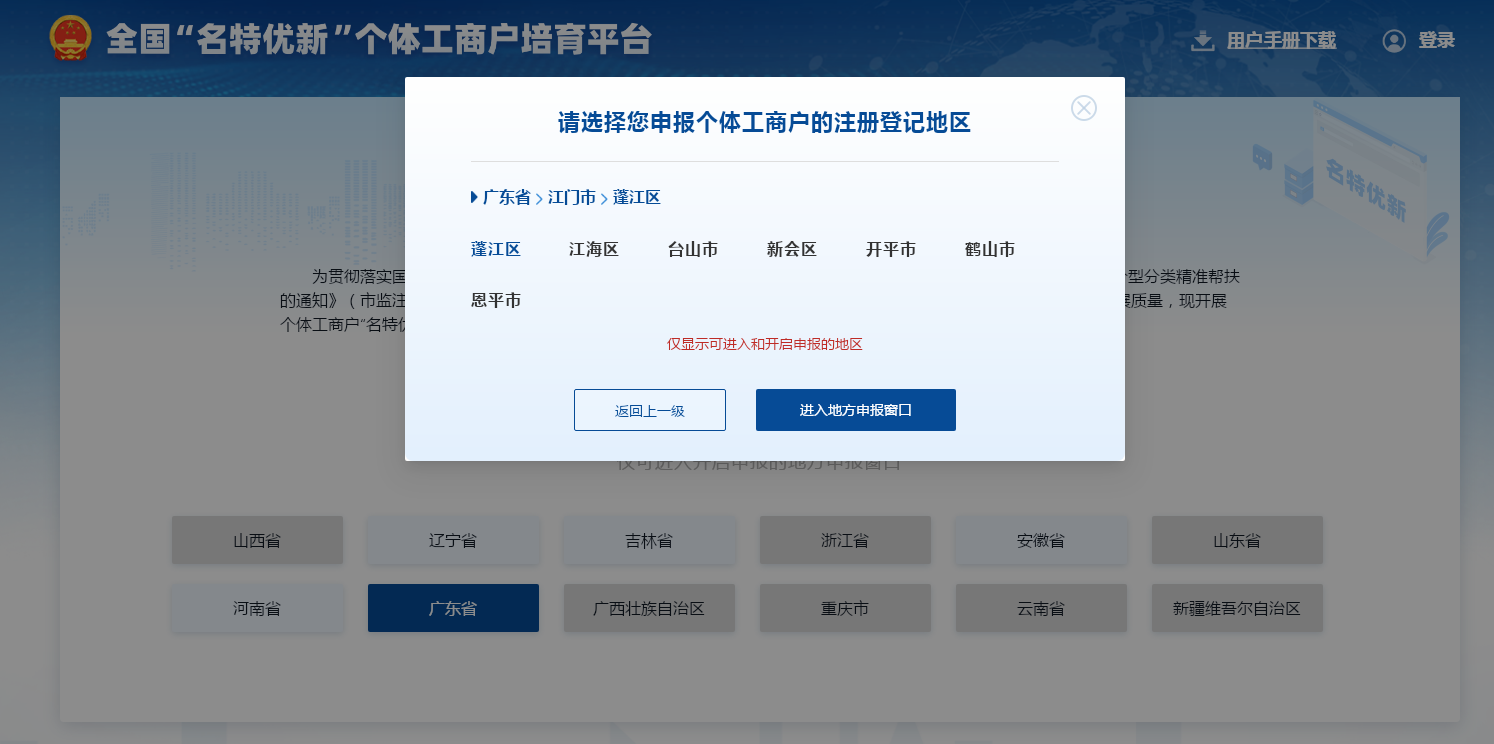The width and height of the screenshot is (1494, 744).
Task: Click 登录 to sign in
Action: (x=1436, y=40)
